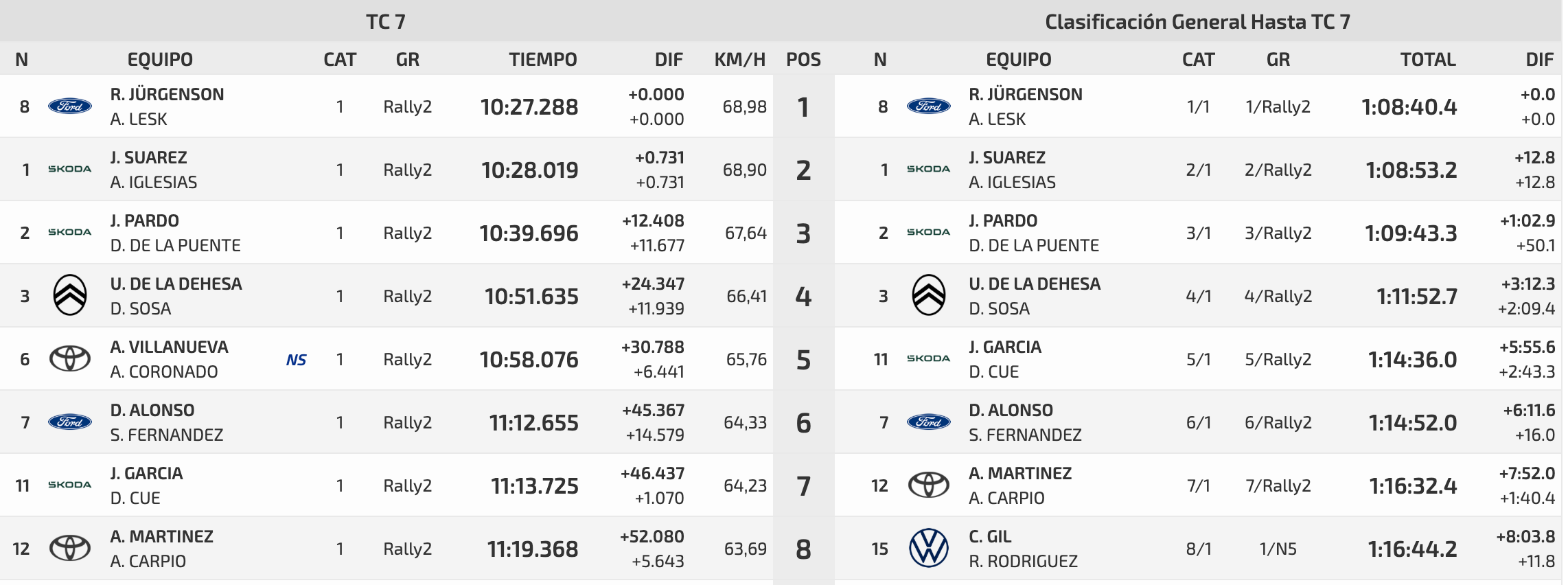Click the Skoda logo beside J. Garcia in general classification
Screen dimensions: 1568x585
pos(929,358)
